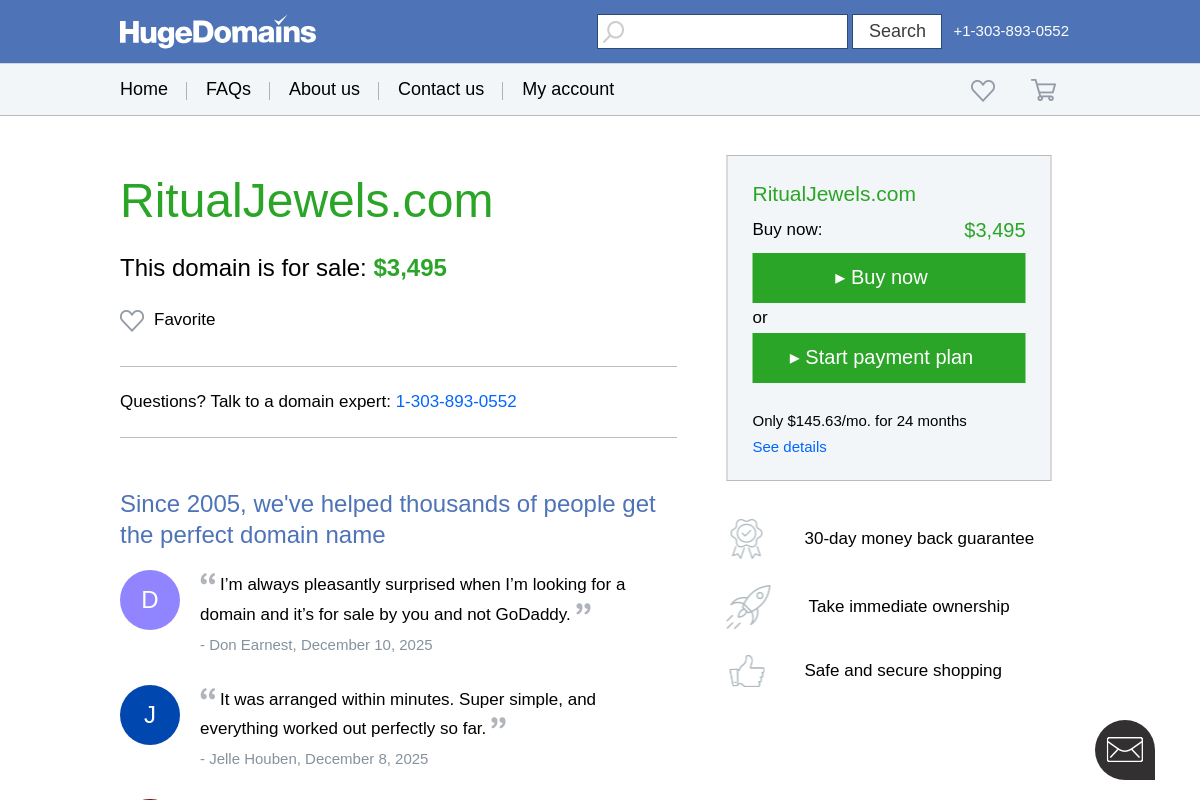Open the envelope chat widget
The image size is (1200, 800).
tap(1124, 749)
